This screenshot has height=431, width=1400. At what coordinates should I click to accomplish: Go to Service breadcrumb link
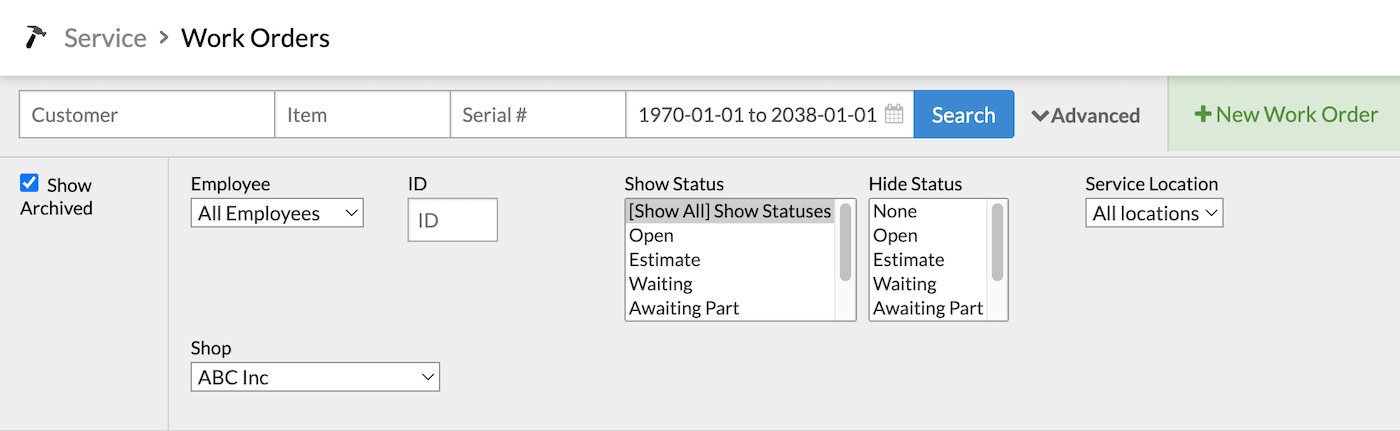(105, 38)
